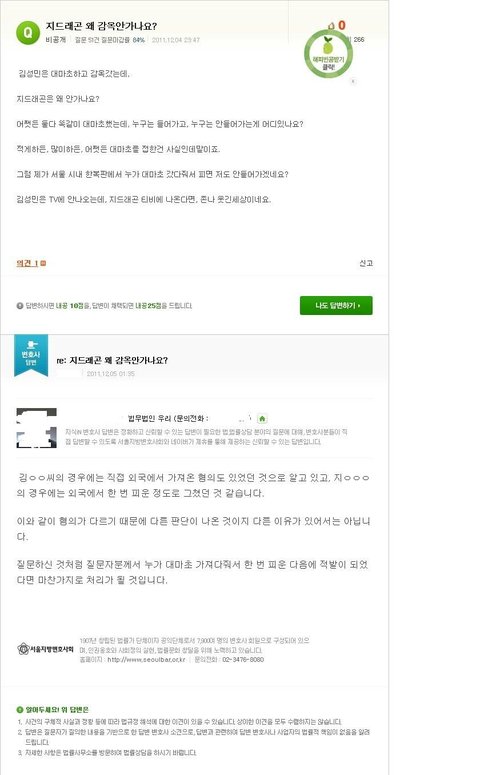Click the 신고 report link
The image size is (480, 775).
pyautogui.click(x=366, y=263)
